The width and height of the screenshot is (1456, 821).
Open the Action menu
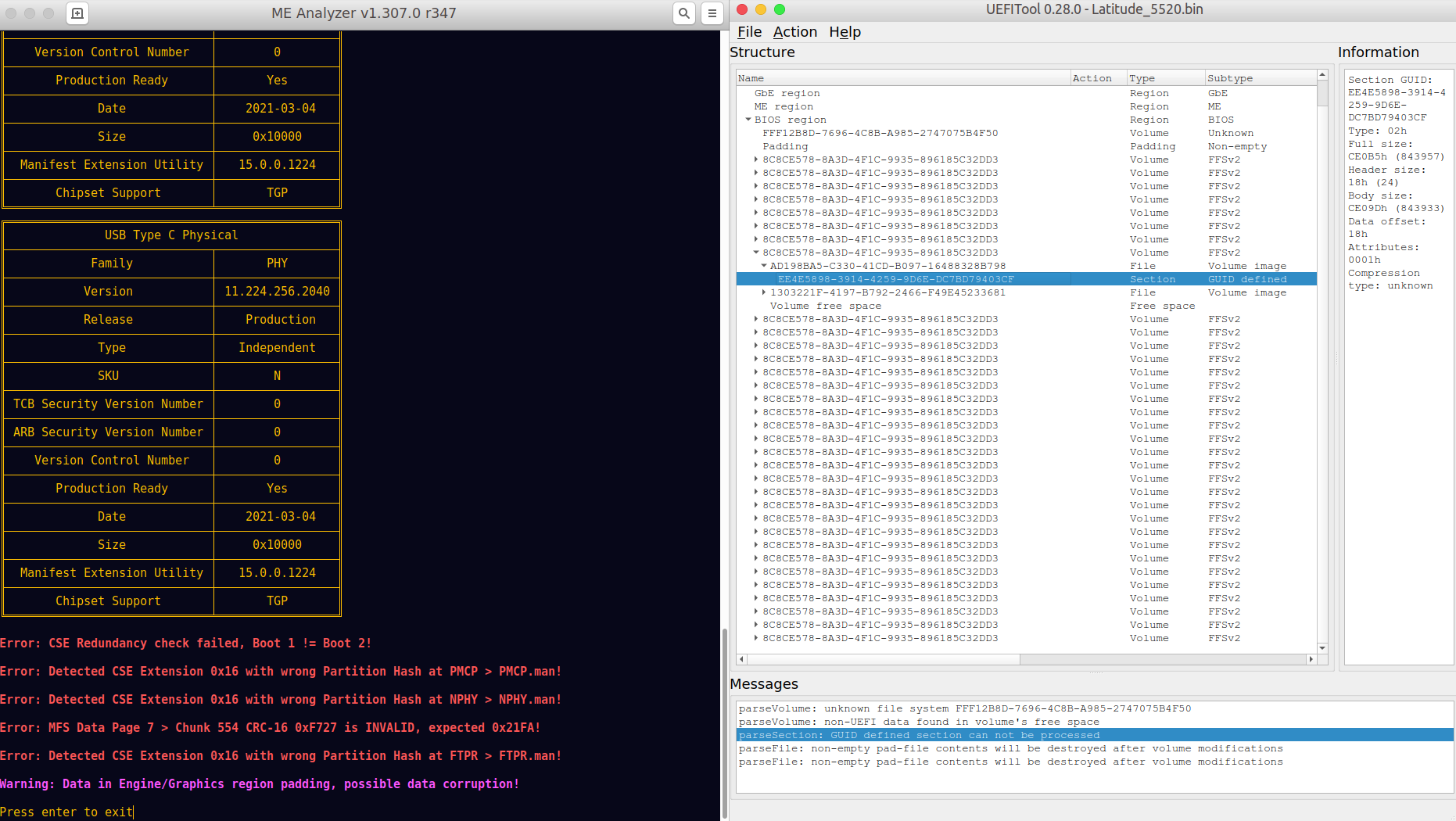coord(794,32)
